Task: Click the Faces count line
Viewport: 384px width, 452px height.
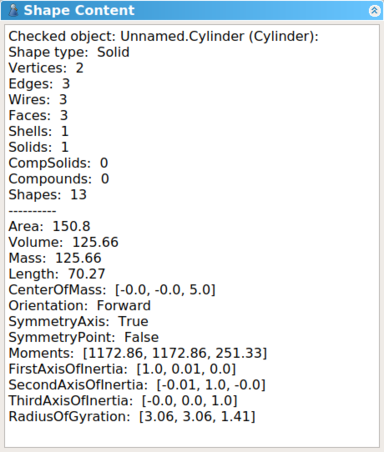Action: [x=38, y=116]
